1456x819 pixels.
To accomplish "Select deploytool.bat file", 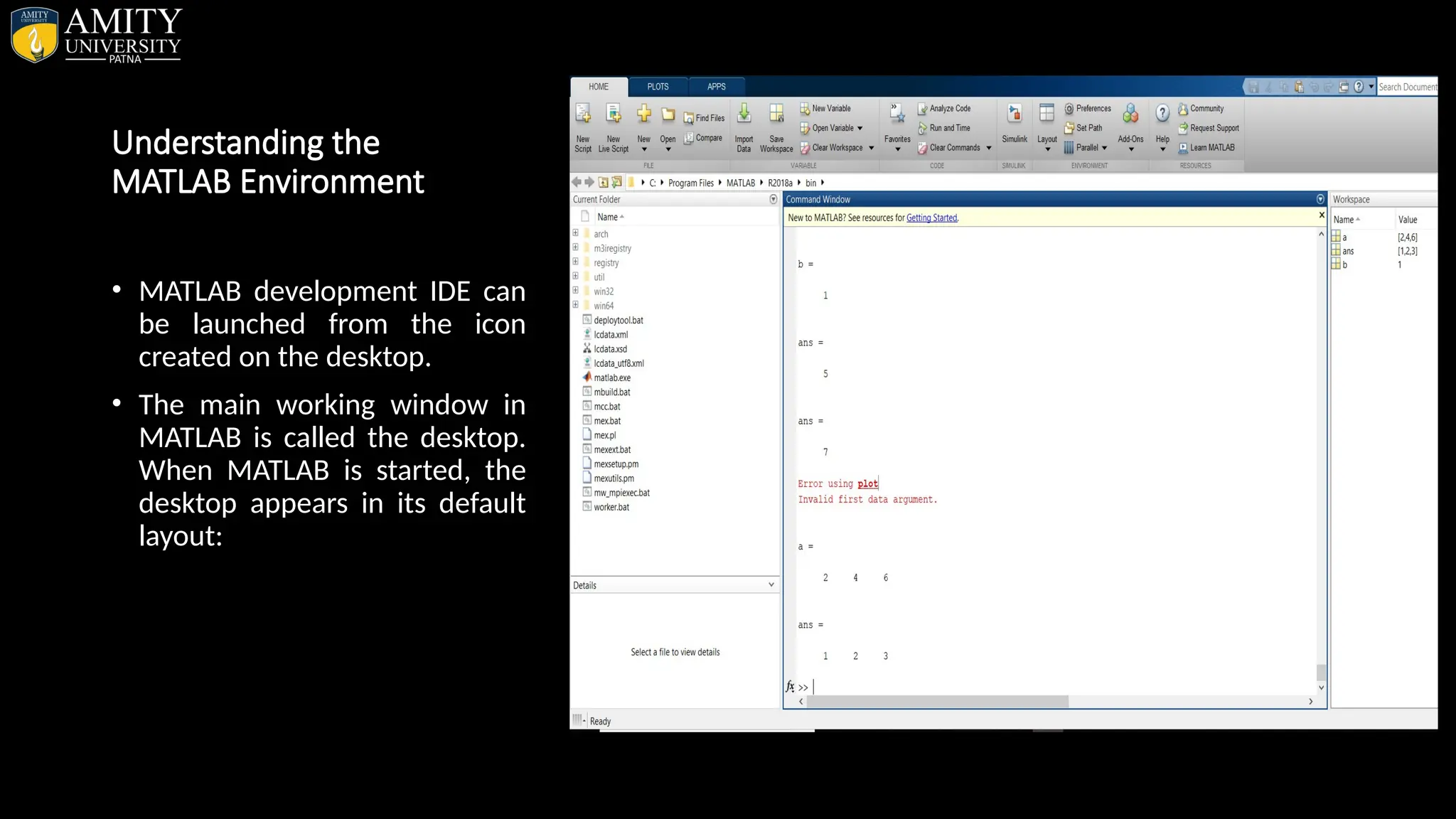I will 619,320.
